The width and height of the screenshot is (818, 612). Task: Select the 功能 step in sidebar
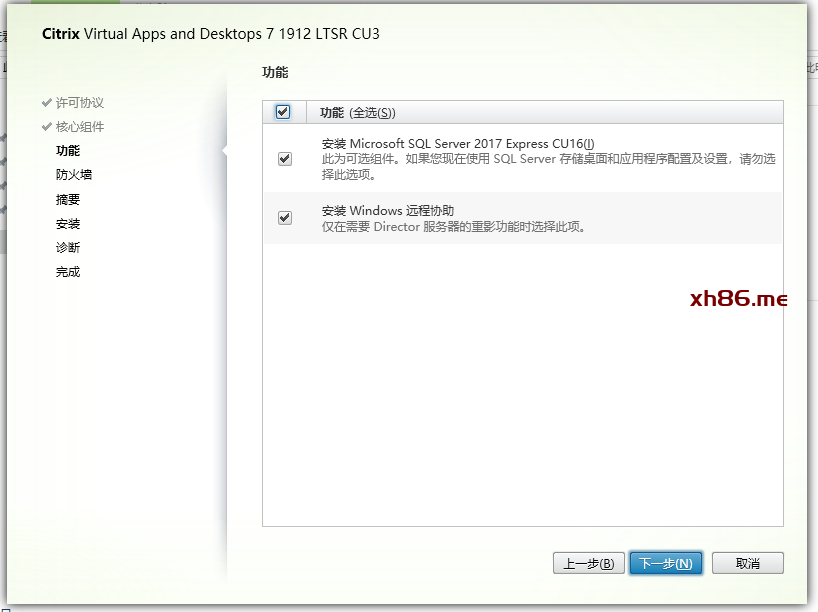(x=68, y=151)
